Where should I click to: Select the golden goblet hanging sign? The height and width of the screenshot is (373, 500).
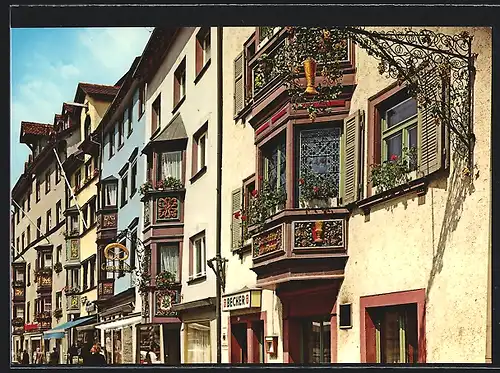coord(310,76)
